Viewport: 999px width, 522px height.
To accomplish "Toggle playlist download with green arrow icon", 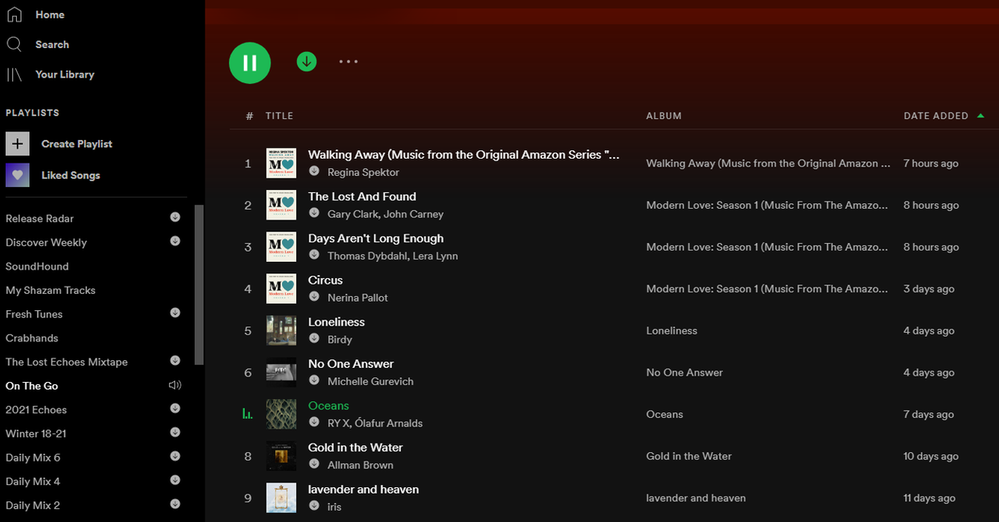I will [306, 62].
